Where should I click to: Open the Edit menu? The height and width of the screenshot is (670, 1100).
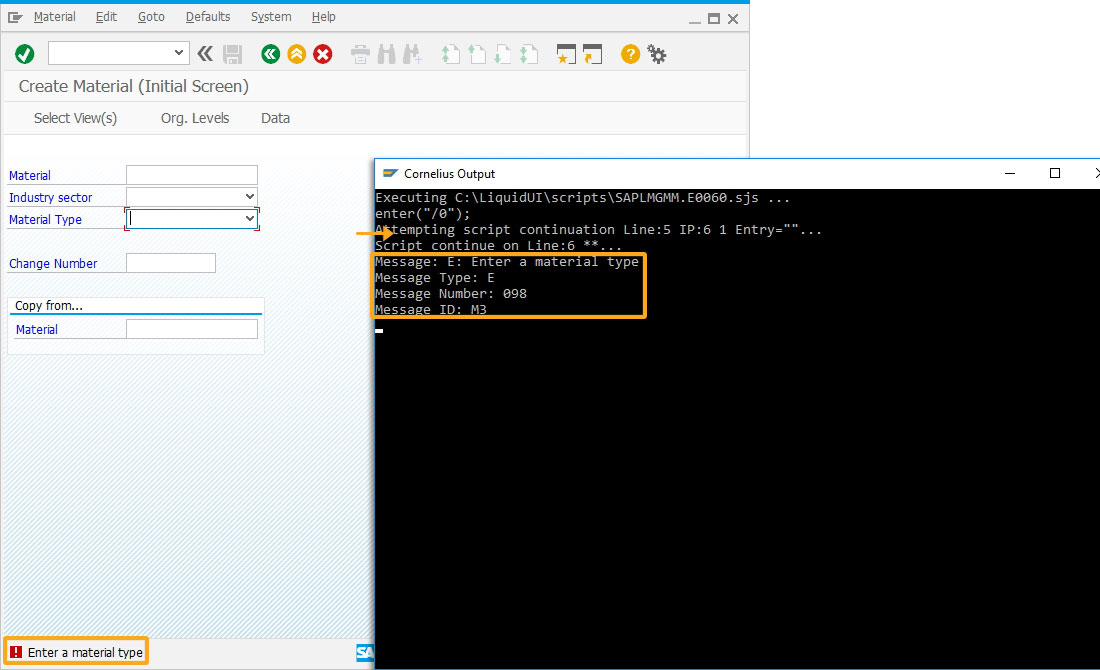(107, 17)
